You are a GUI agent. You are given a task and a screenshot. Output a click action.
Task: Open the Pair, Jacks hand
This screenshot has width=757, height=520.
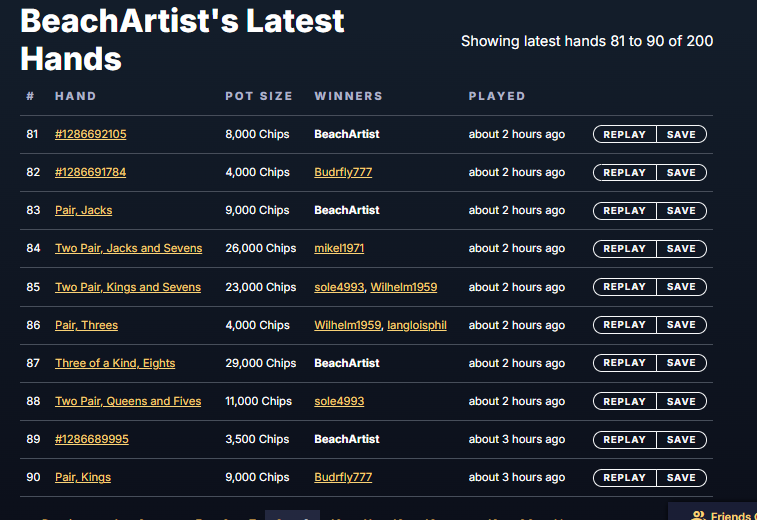coord(83,210)
